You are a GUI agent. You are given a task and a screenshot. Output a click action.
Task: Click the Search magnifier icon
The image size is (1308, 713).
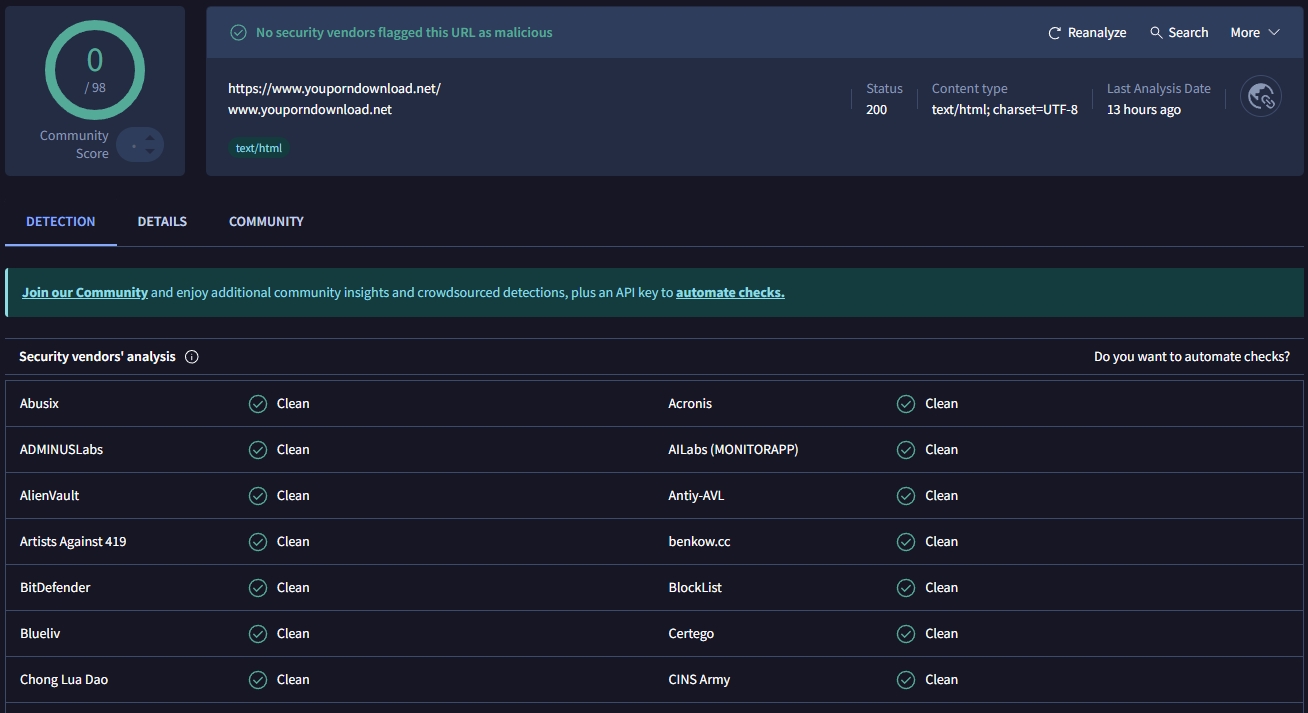[x=1156, y=33]
